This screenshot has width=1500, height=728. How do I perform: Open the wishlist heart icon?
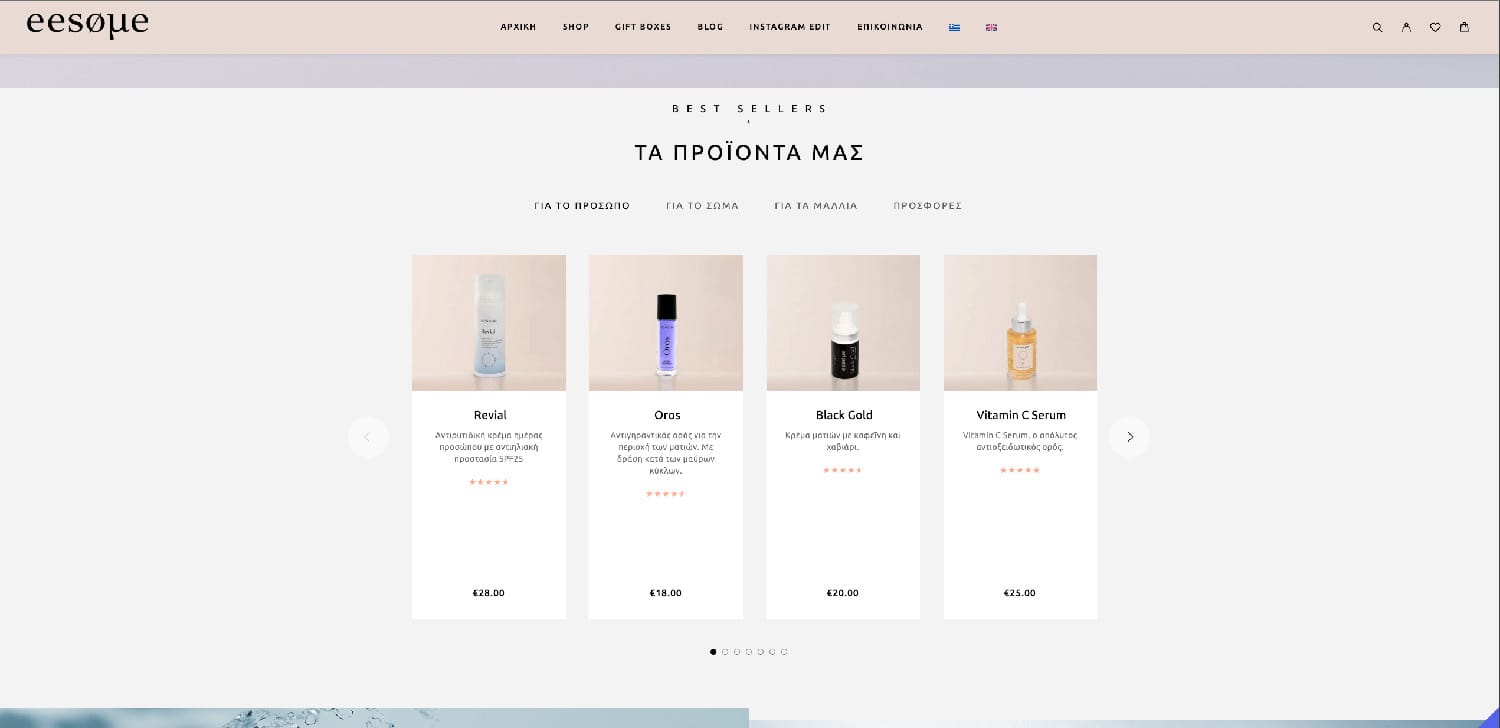click(1435, 28)
